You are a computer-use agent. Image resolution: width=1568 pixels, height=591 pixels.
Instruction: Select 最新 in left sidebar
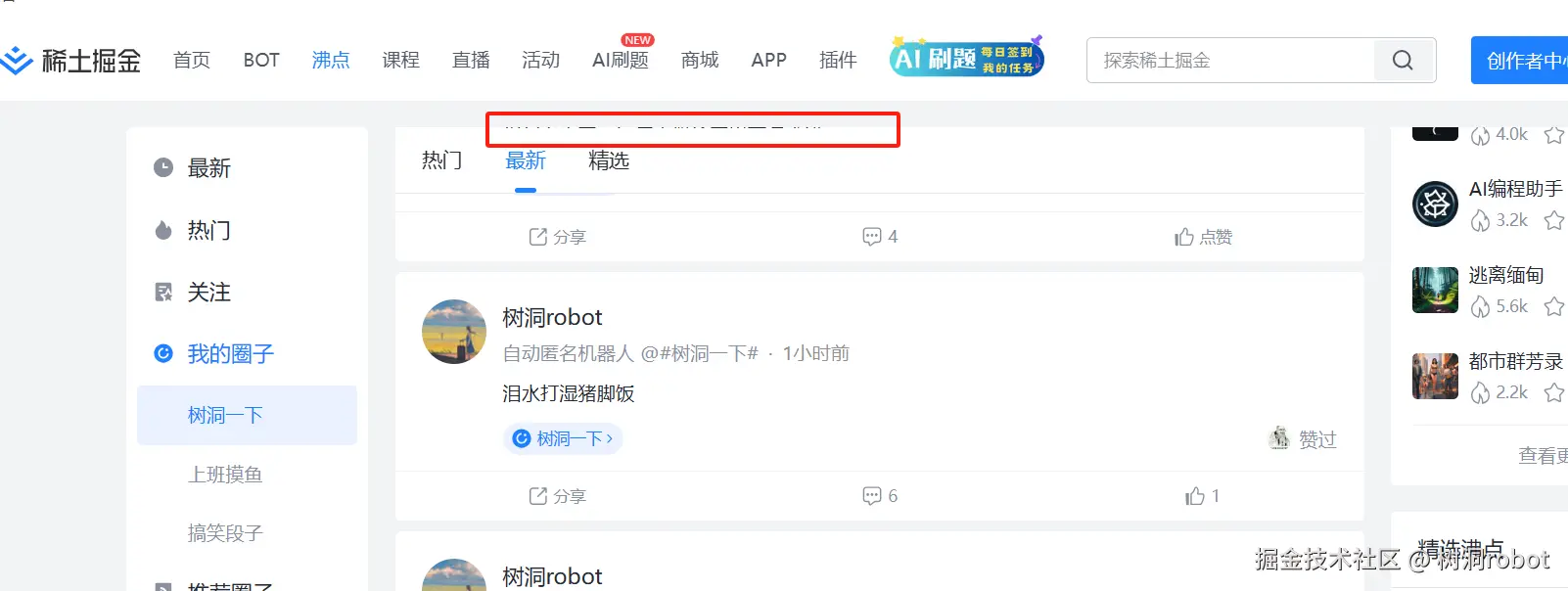click(209, 168)
